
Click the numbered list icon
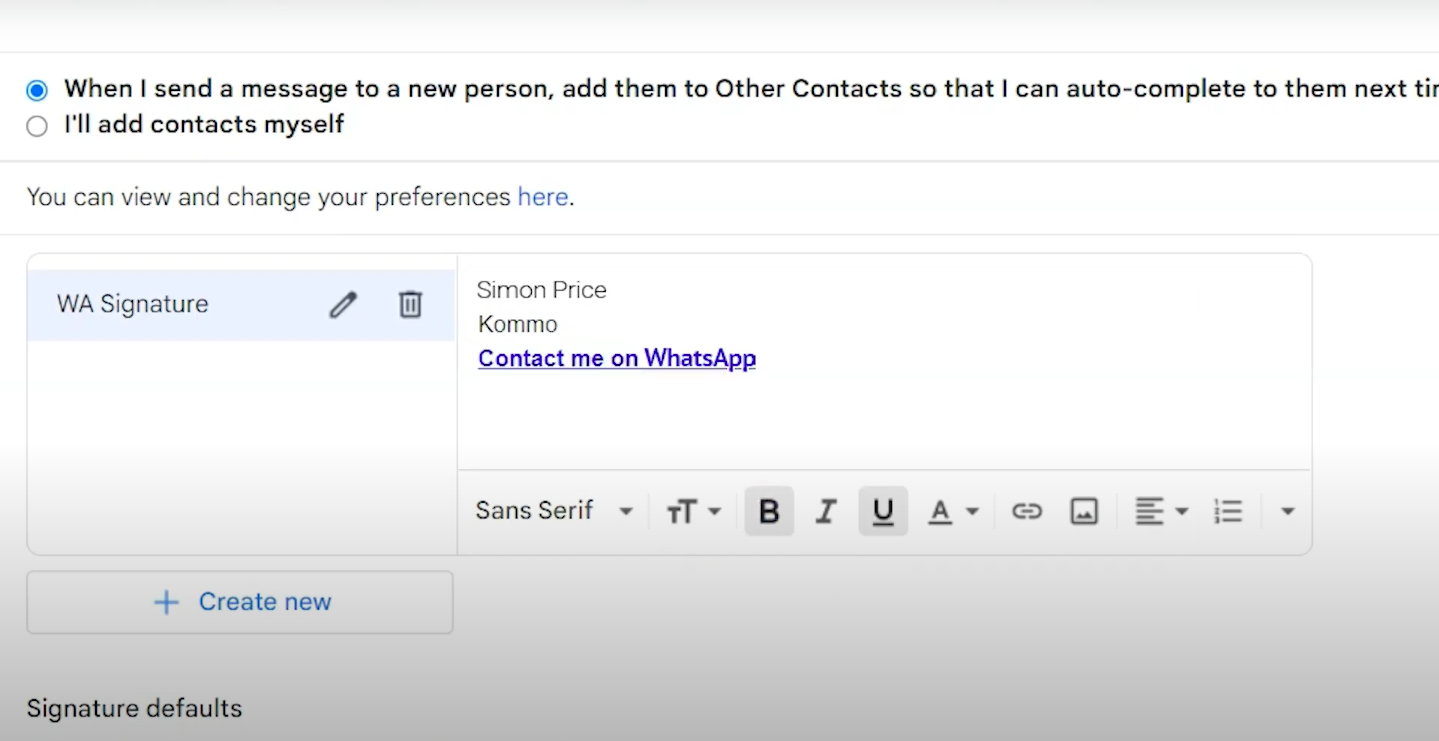pyautogui.click(x=1228, y=512)
